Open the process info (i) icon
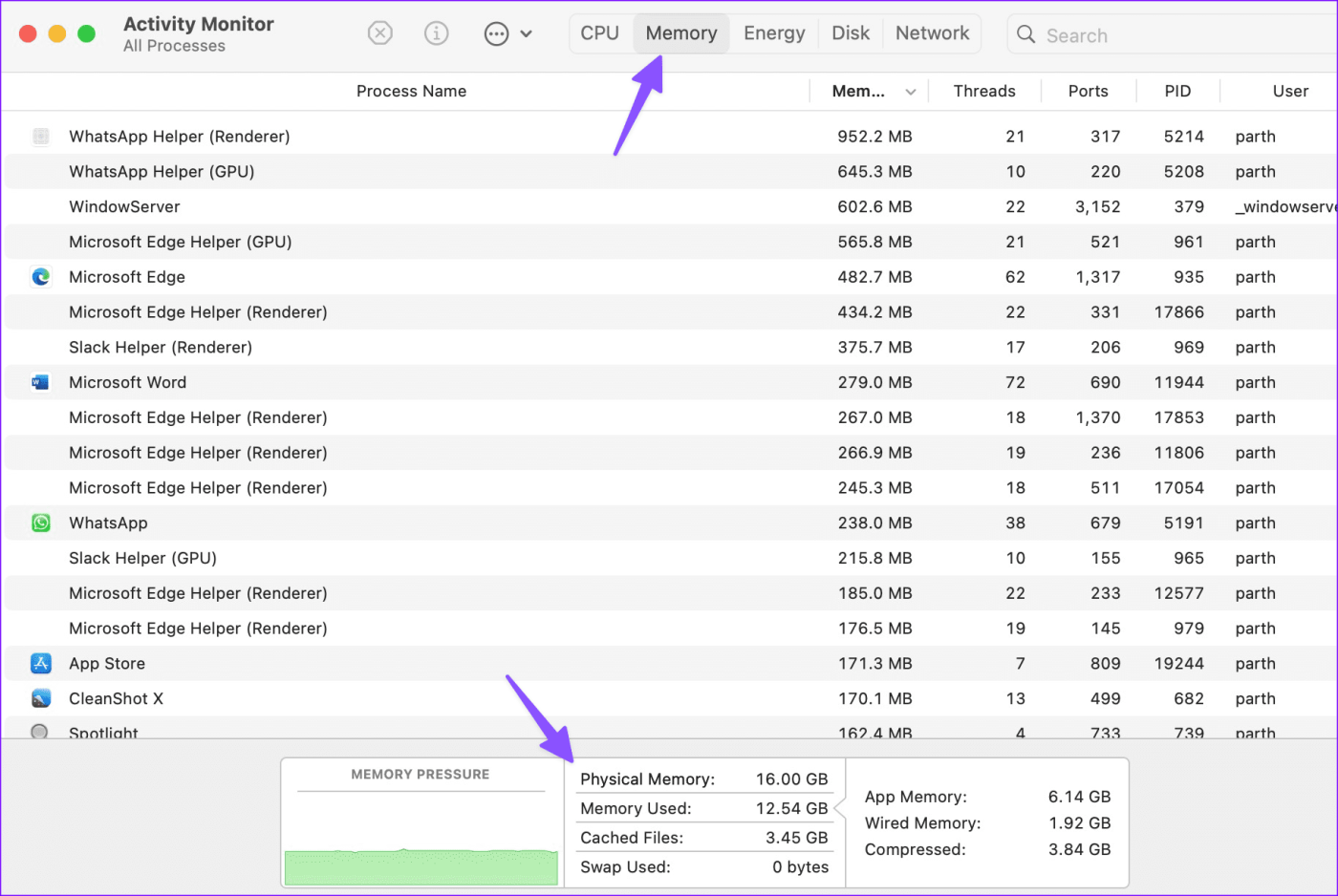 click(x=437, y=33)
